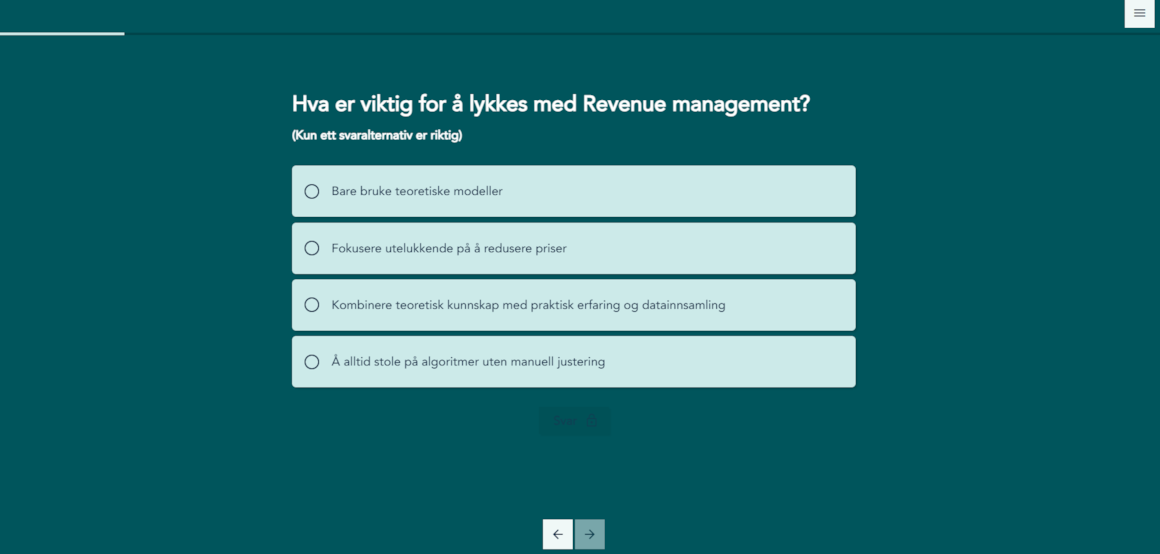1160x554 pixels.
Task: Choose radio for 'Kombinere teoretisk kunnskap' option
Action: (312, 305)
